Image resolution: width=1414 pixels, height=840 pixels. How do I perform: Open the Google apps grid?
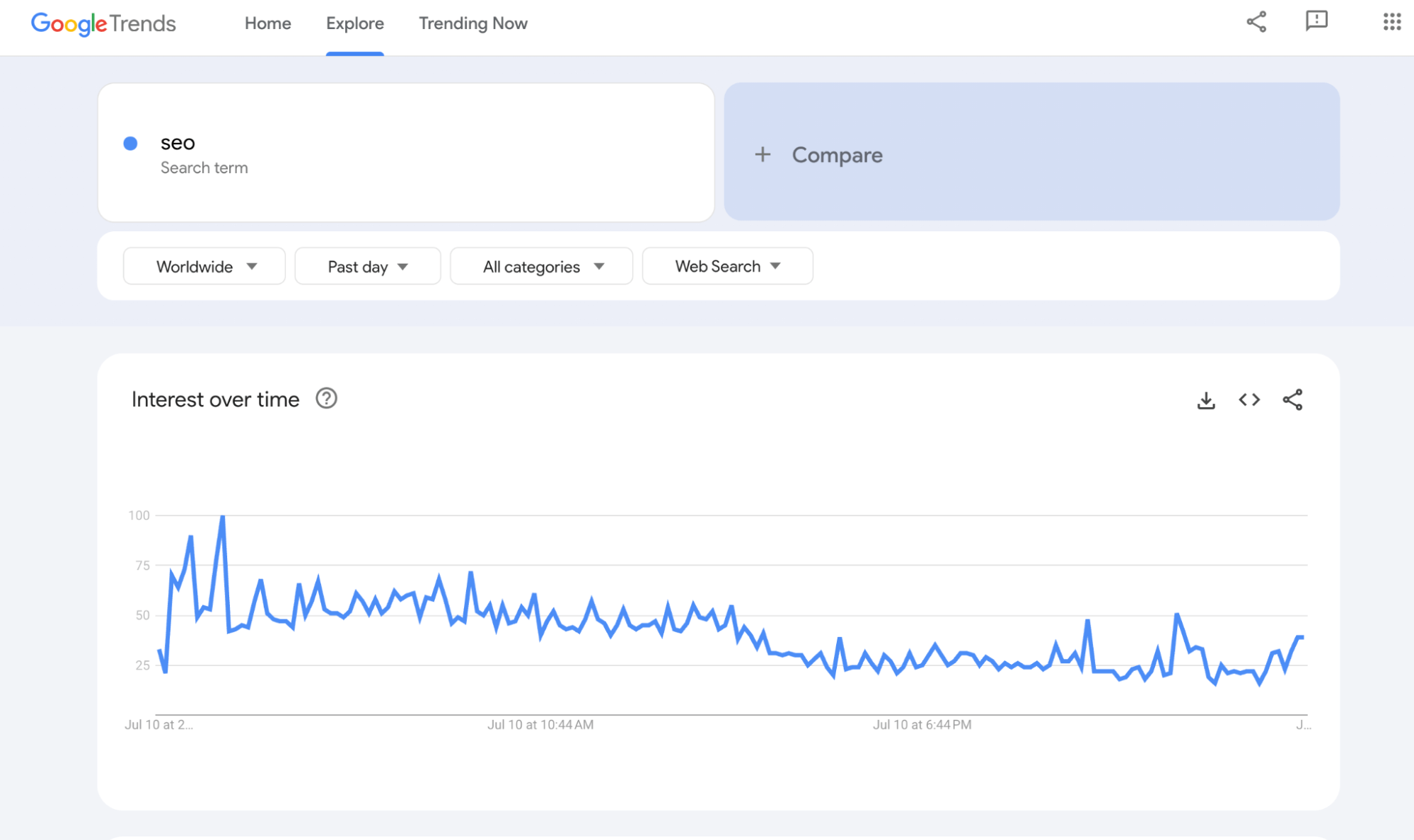click(1392, 21)
